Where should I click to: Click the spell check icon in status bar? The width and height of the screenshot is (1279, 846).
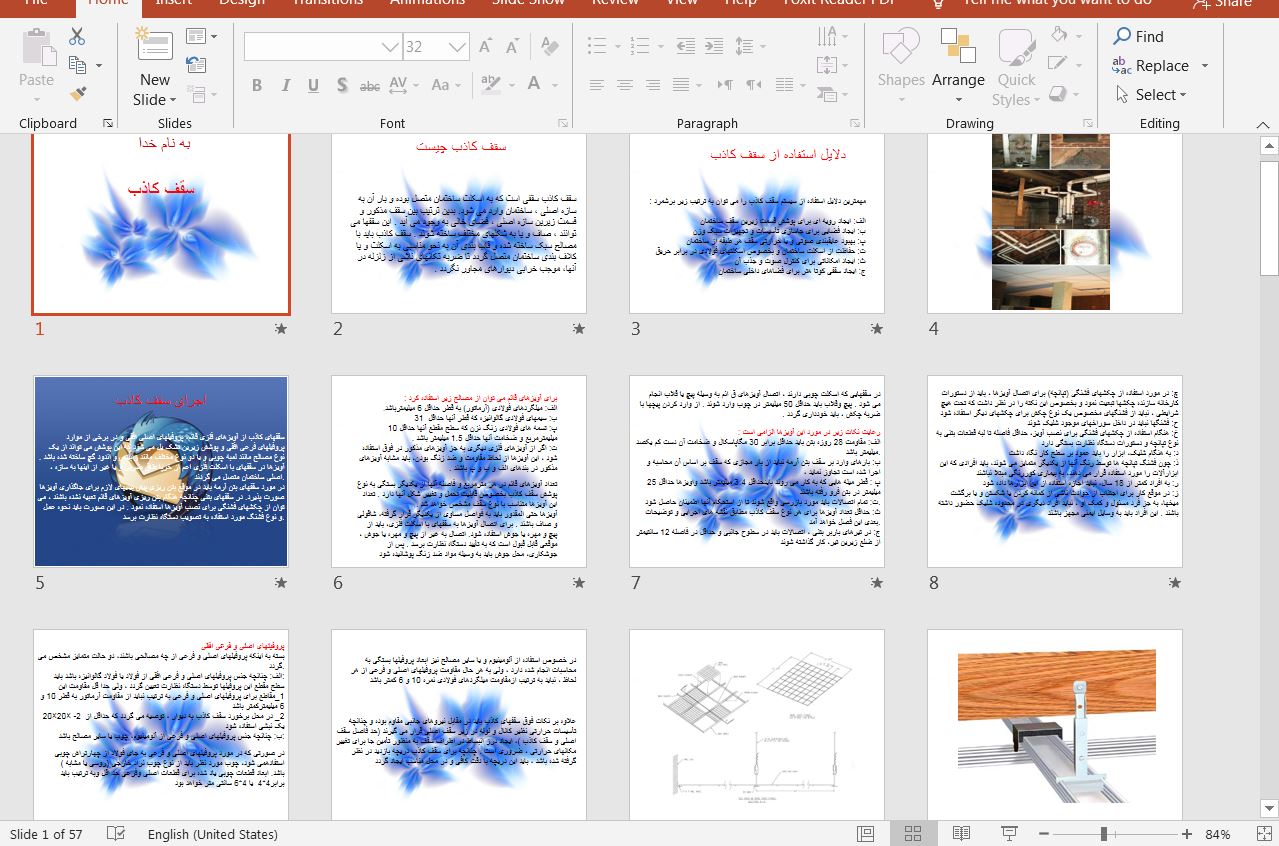click(x=116, y=834)
